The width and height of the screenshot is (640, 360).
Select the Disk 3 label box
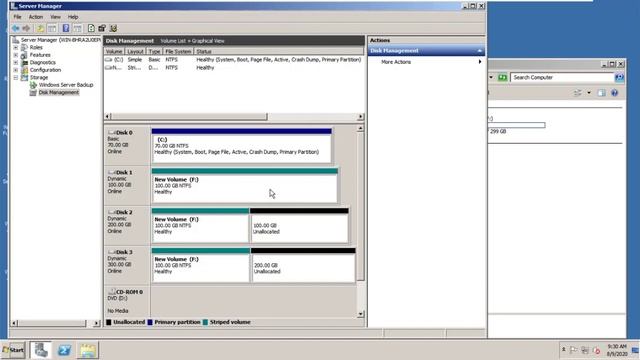(x=127, y=265)
